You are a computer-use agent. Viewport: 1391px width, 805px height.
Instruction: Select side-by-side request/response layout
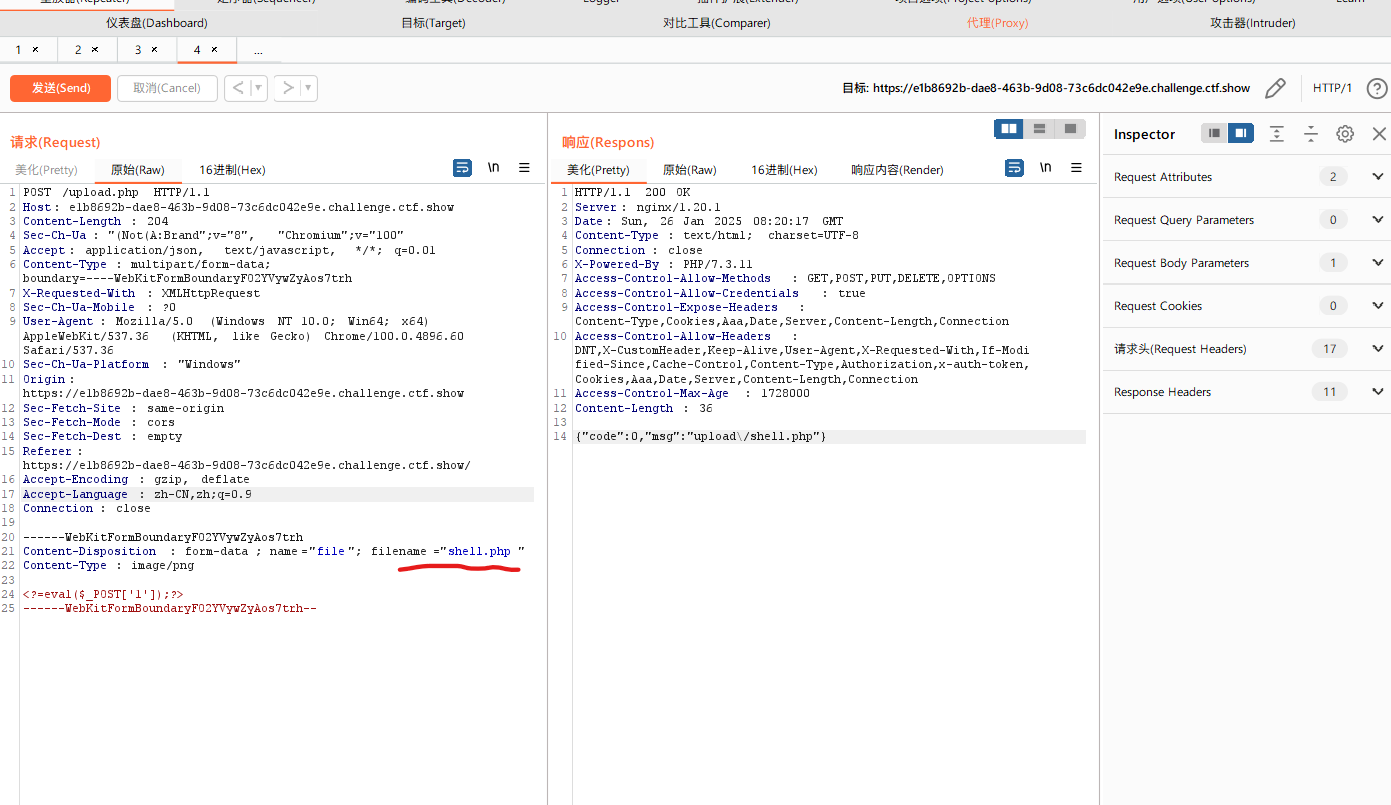(1009, 128)
